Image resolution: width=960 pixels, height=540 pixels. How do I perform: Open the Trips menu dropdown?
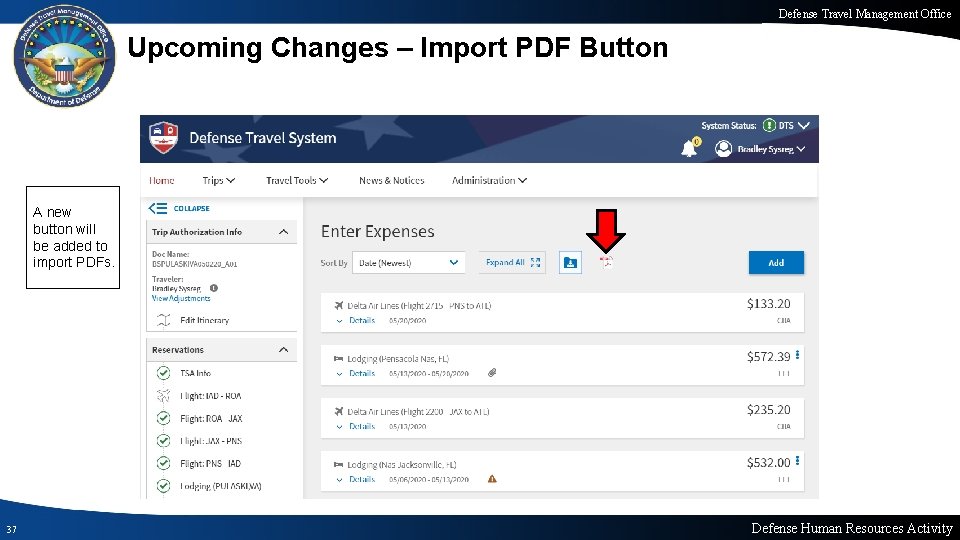(x=219, y=180)
